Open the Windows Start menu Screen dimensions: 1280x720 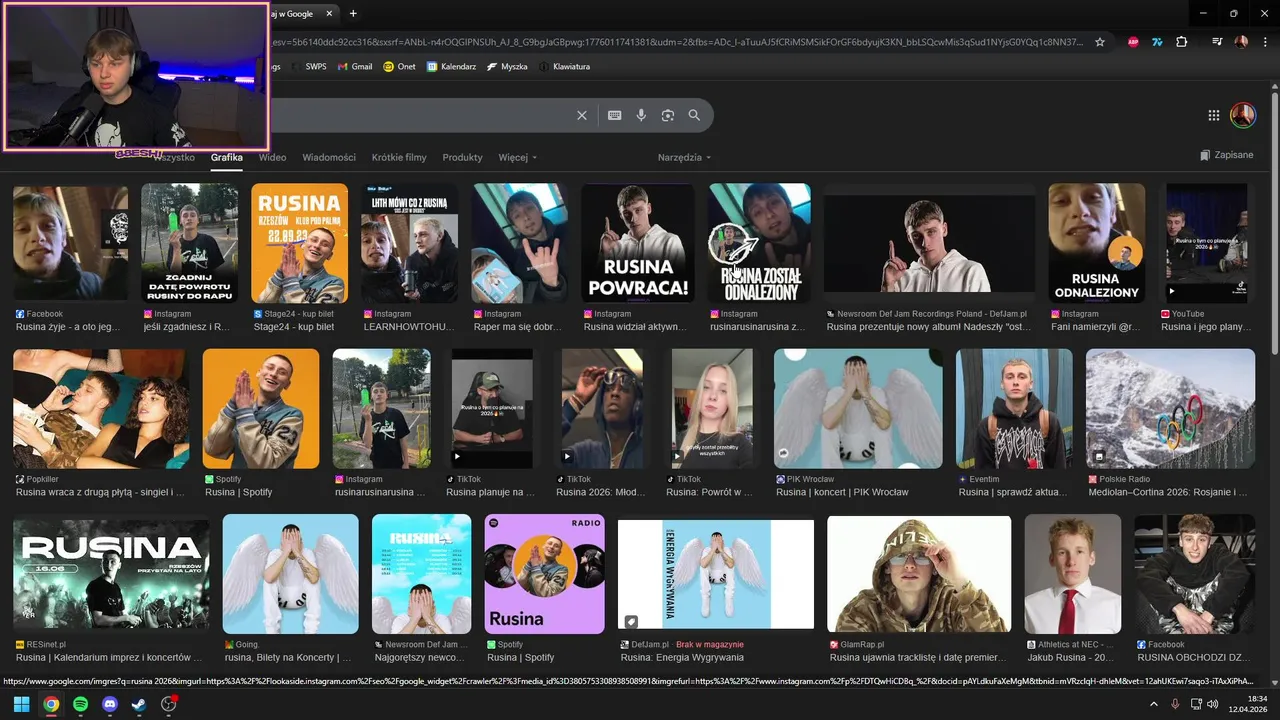[x=21, y=704]
